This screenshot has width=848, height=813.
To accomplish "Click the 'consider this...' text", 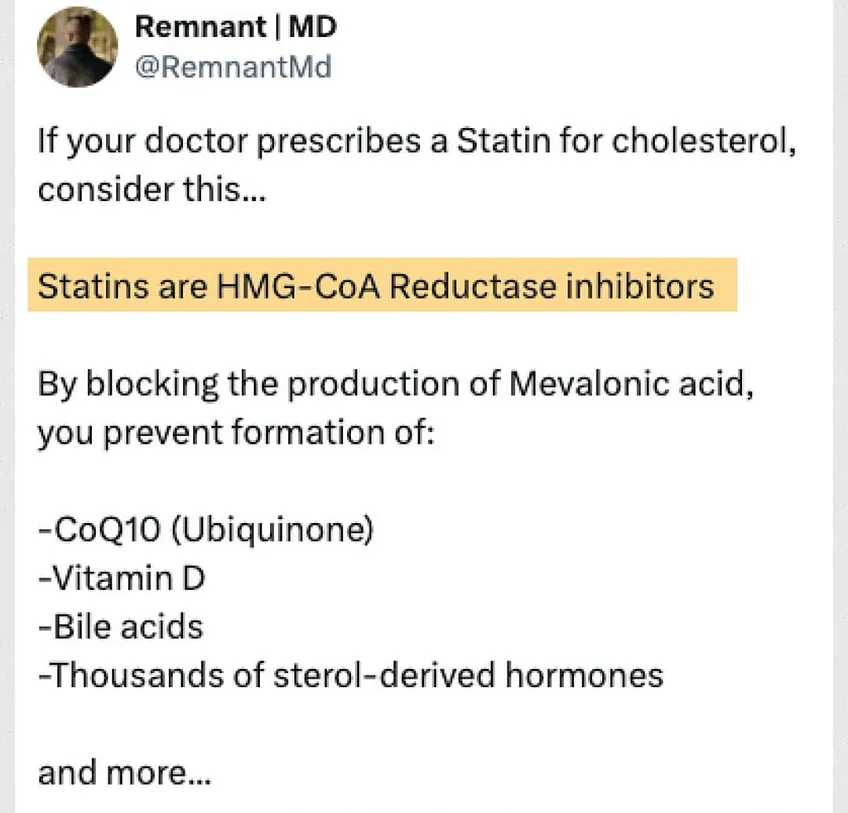I will 152,190.
